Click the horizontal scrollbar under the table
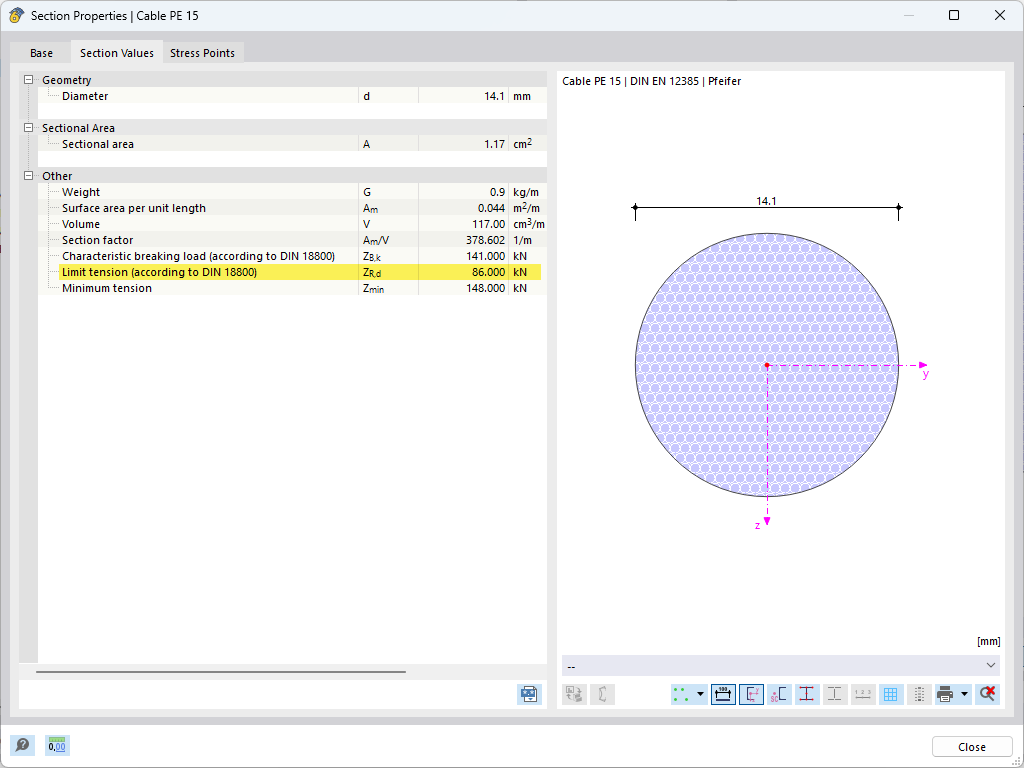 [x=221, y=671]
